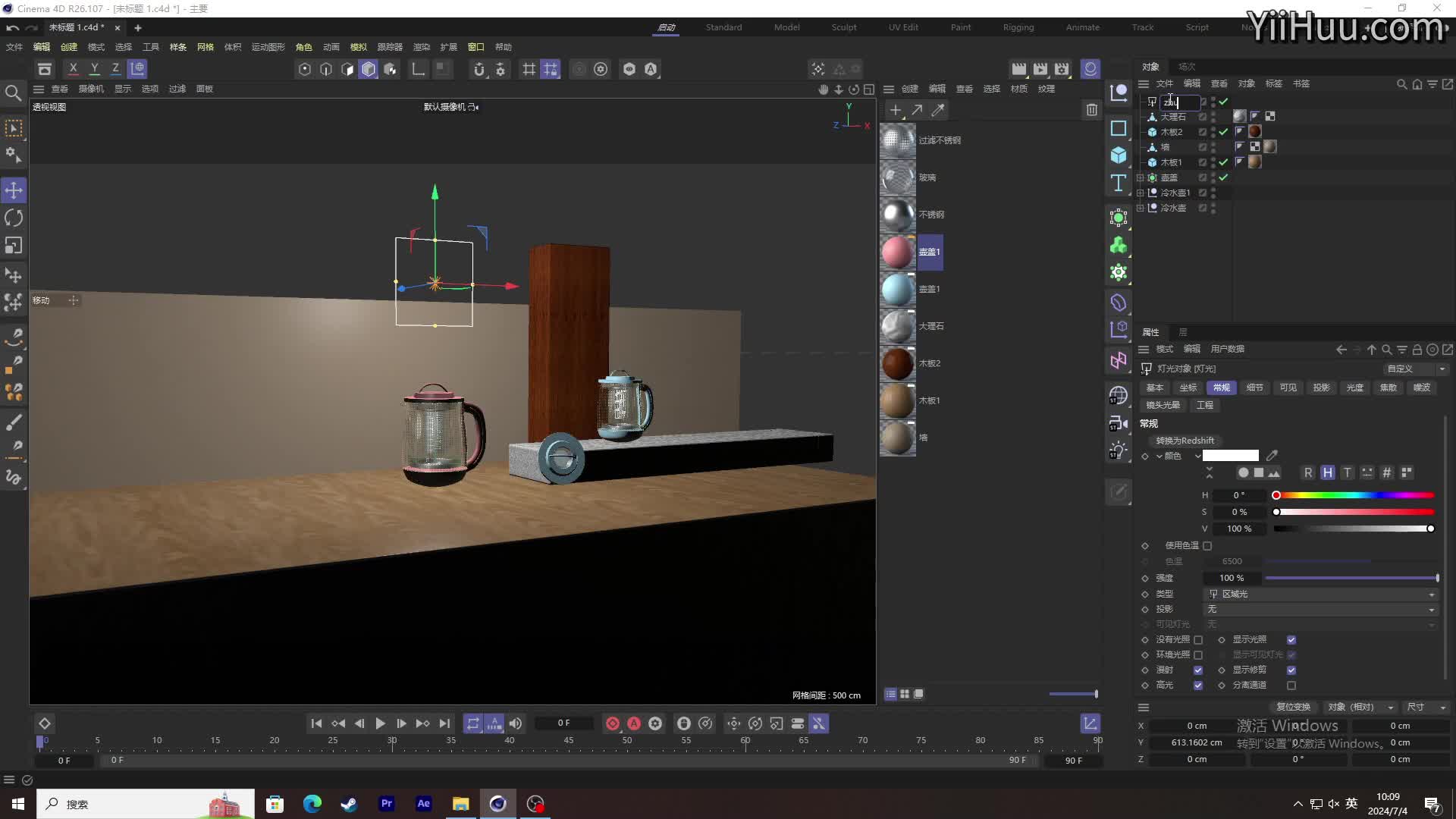Open the render to picture viewer icon
This screenshot has width=1456, height=819.
tap(1040, 69)
